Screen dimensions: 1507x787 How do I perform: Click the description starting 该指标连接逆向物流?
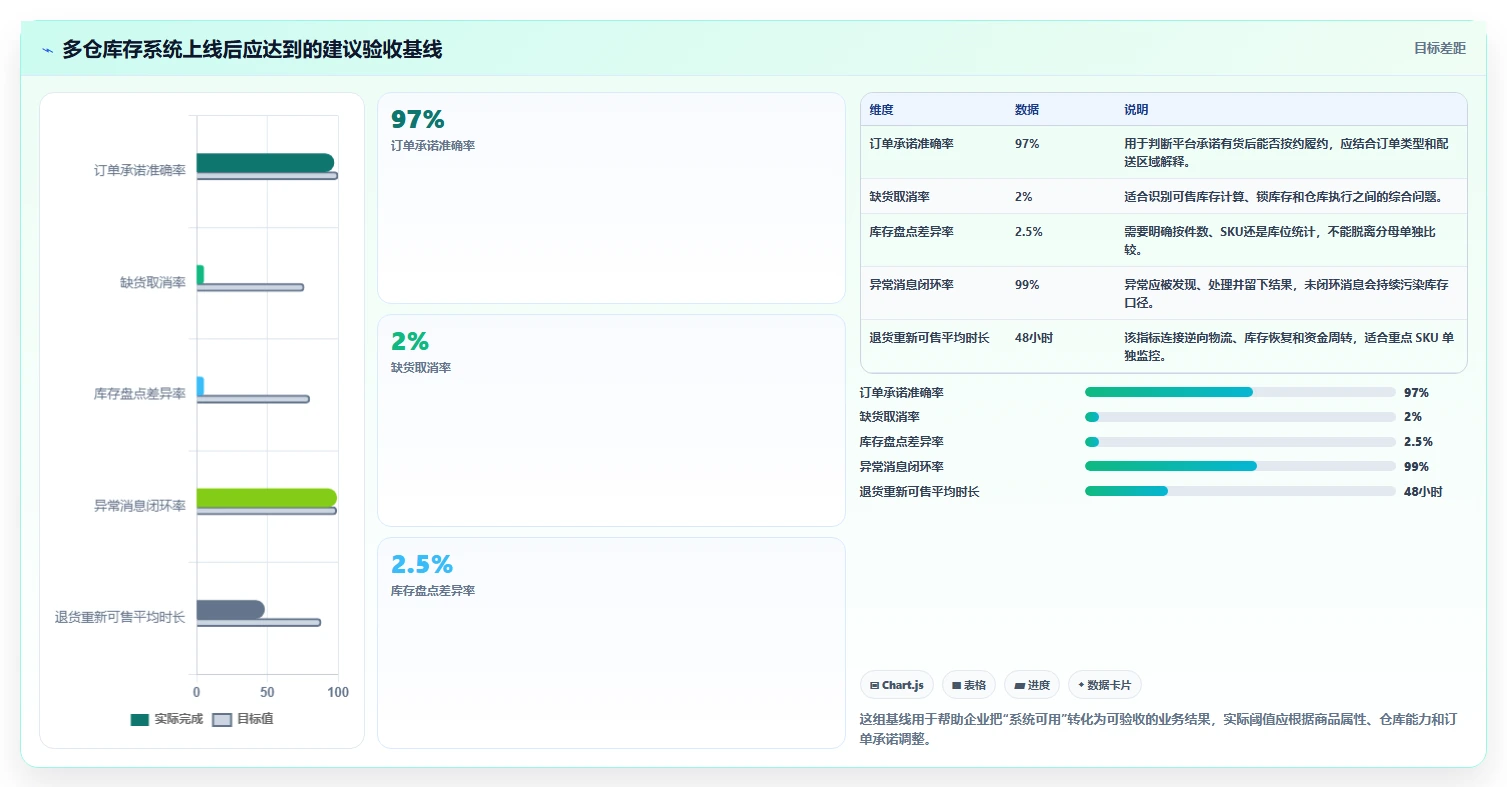1289,346
